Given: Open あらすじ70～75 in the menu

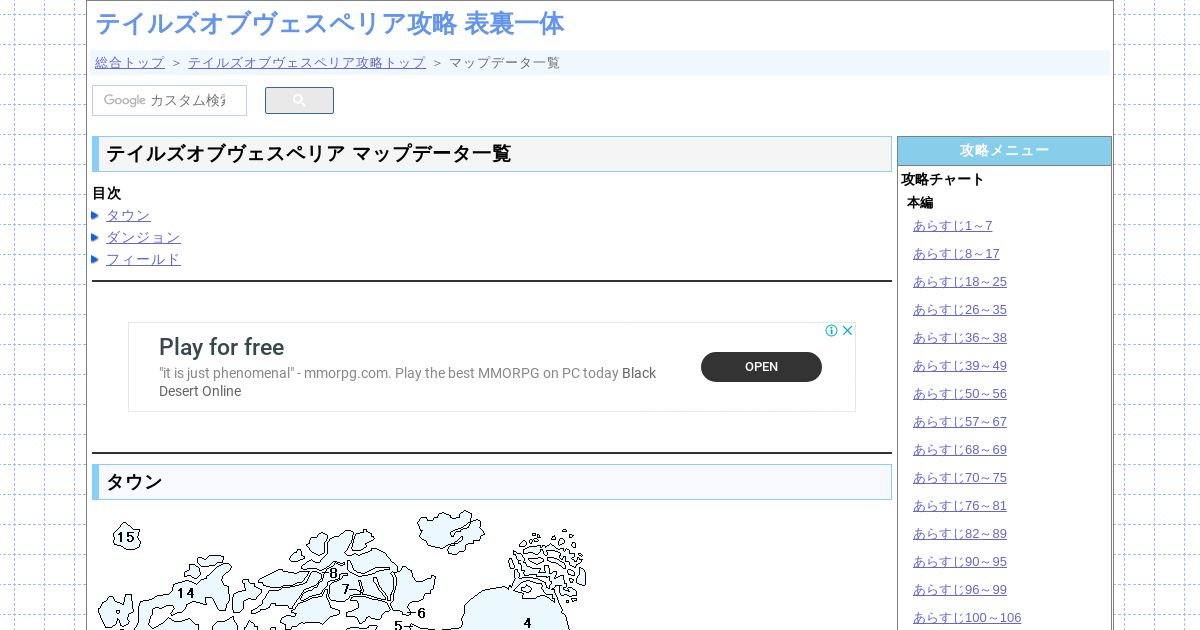Looking at the screenshot, I should (x=960, y=478).
